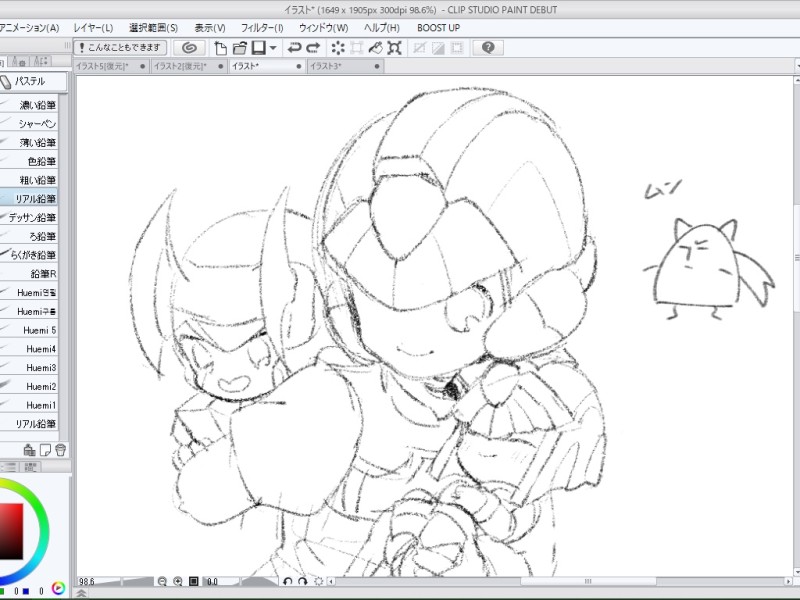
Task: Click the Show Selection Border toolbar icon
Action: (x=457, y=48)
